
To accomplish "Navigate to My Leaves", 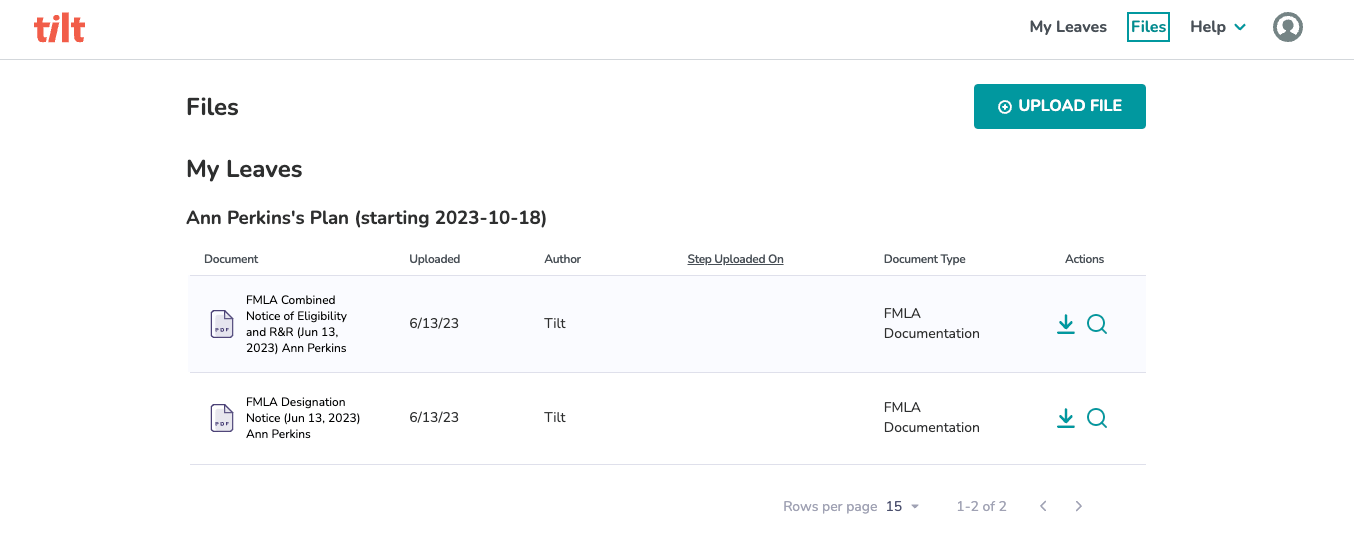I will pos(1068,27).
